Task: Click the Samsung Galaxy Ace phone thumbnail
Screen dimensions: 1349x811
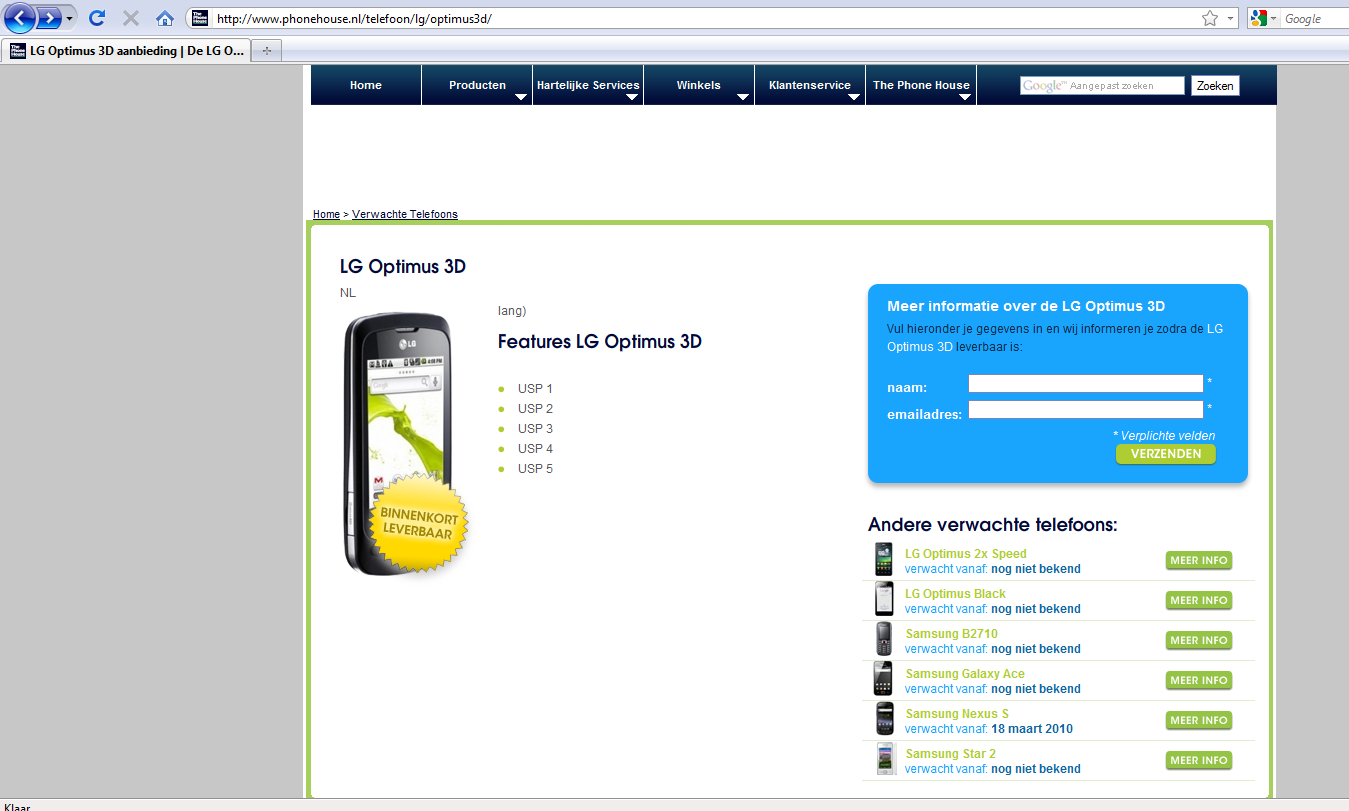Action: [x=883, y=680]
